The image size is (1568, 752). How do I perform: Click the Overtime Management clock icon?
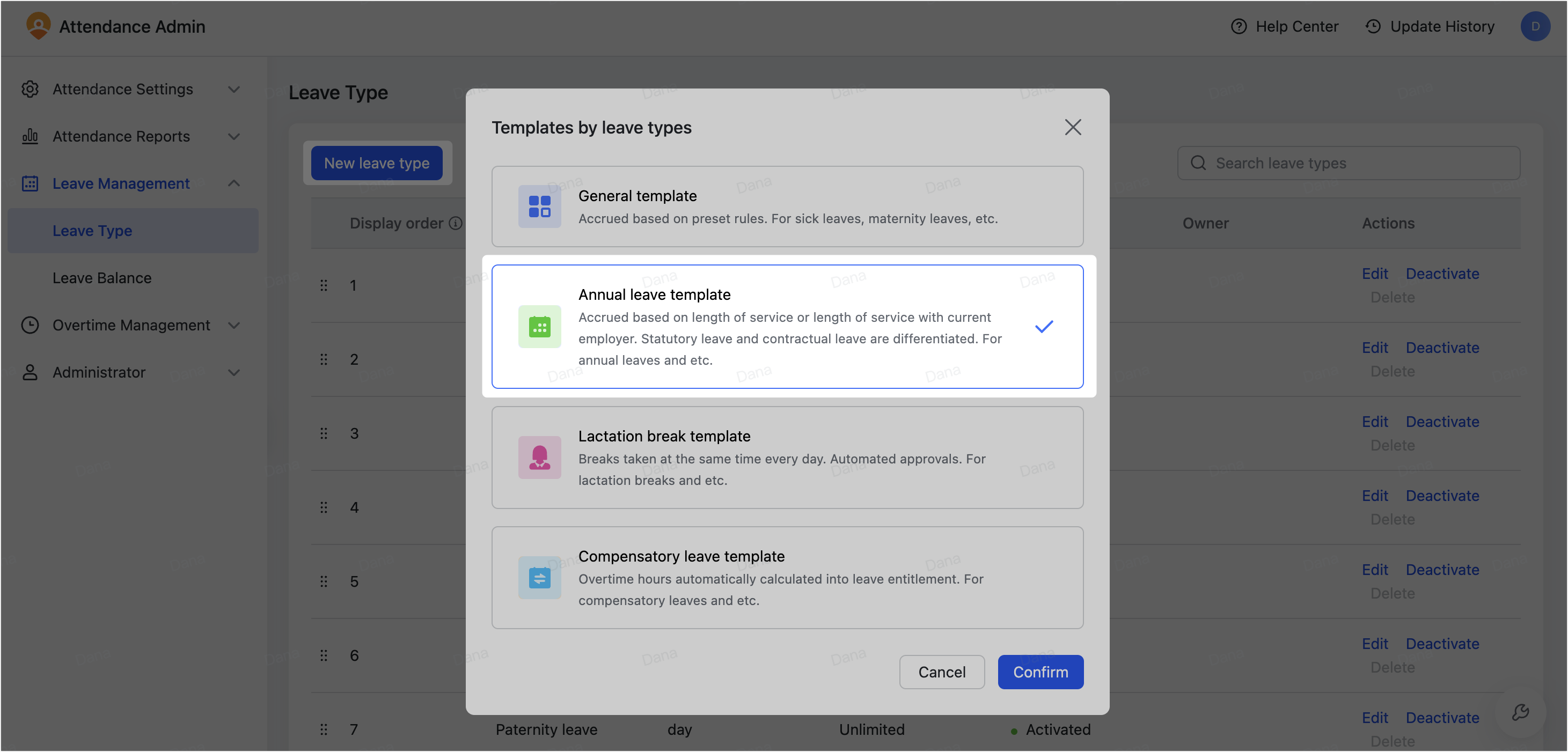30,326
